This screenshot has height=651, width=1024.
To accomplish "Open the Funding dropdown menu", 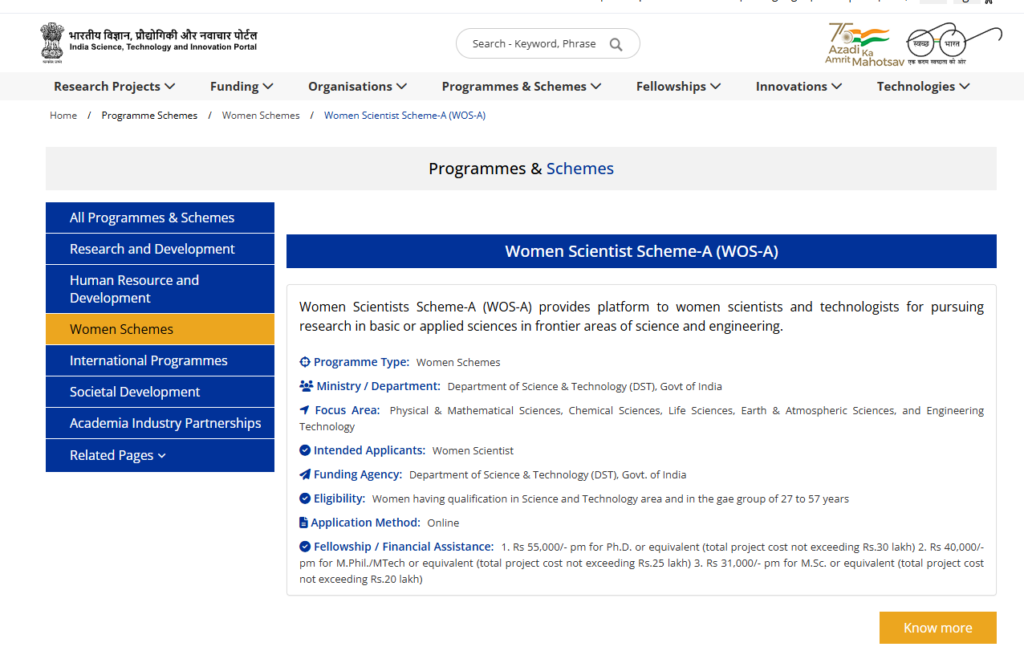I will [x=241, y=86].
